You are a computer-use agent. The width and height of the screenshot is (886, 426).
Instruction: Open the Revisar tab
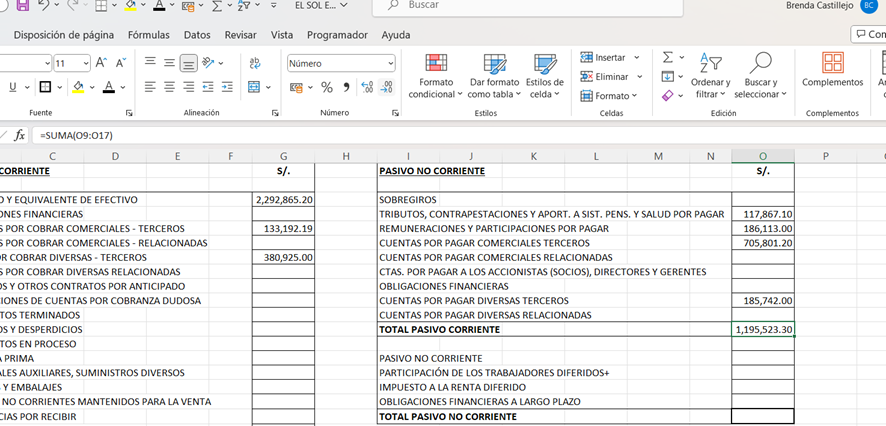pos(241,34)
